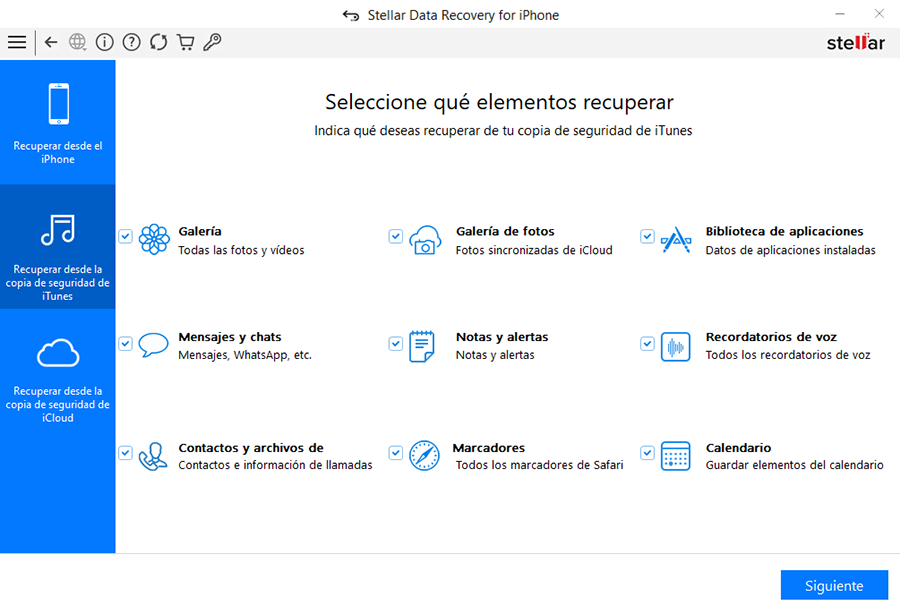This screenshot has height=614, width=900.
Task: Click the Notas y alertas heading
Action: tap(502, 337)
